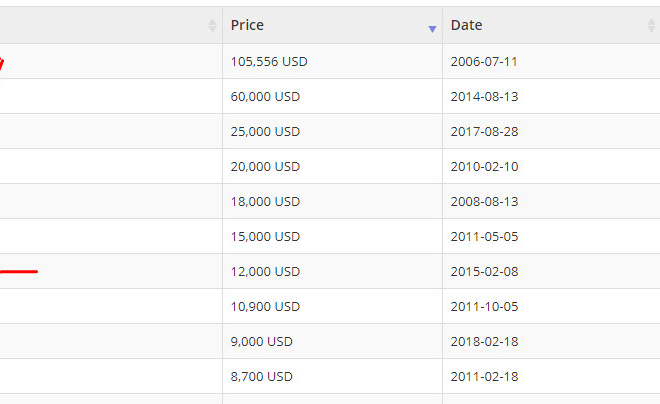Select the 20,000 USD price cell
The width and height of the screenshot is (660, 404).
point(333,166)
